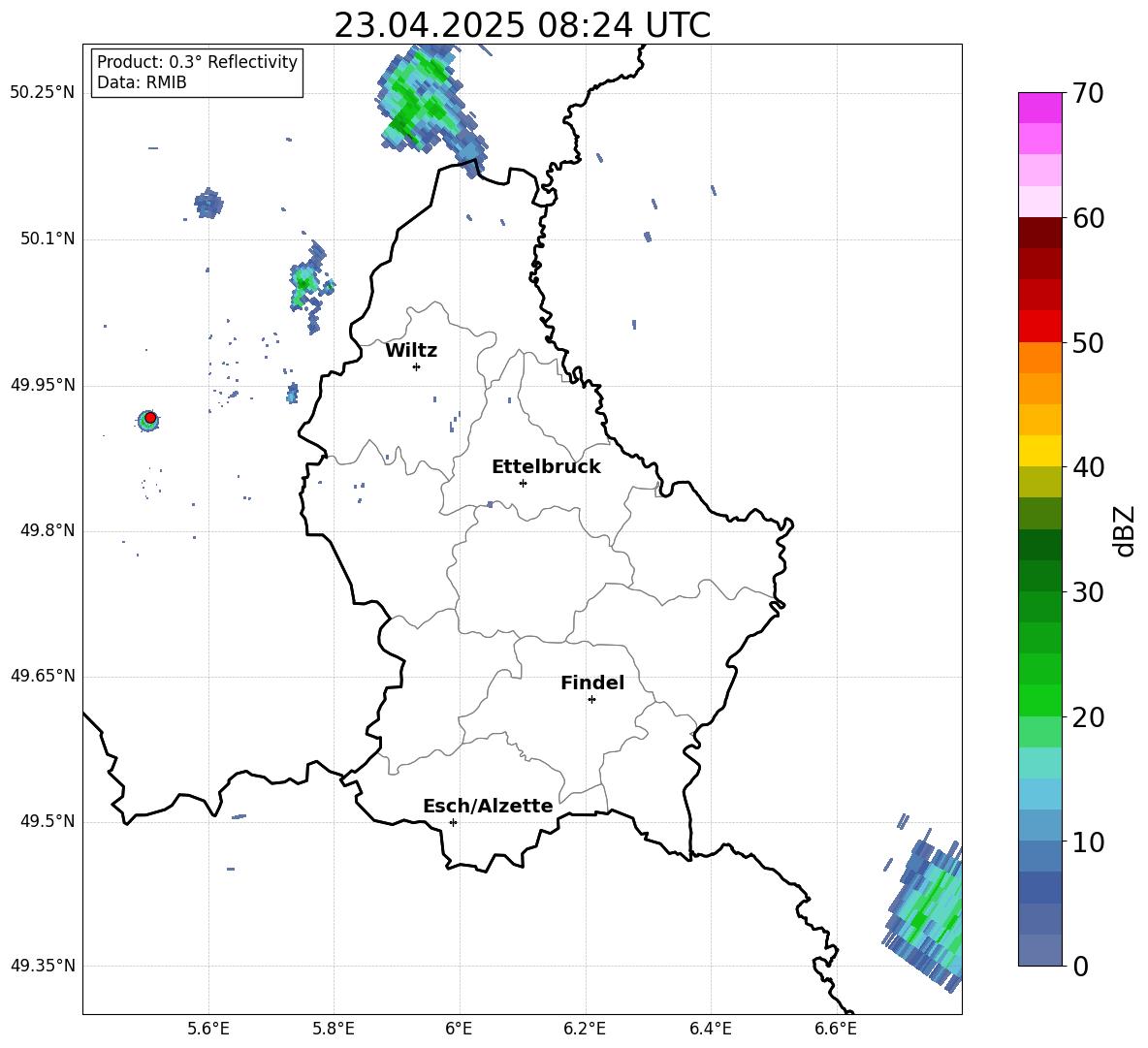This screenshot has width=1148, height=1048.
Task: Click the 49.35°N latitude label
Action: [42, 966]
